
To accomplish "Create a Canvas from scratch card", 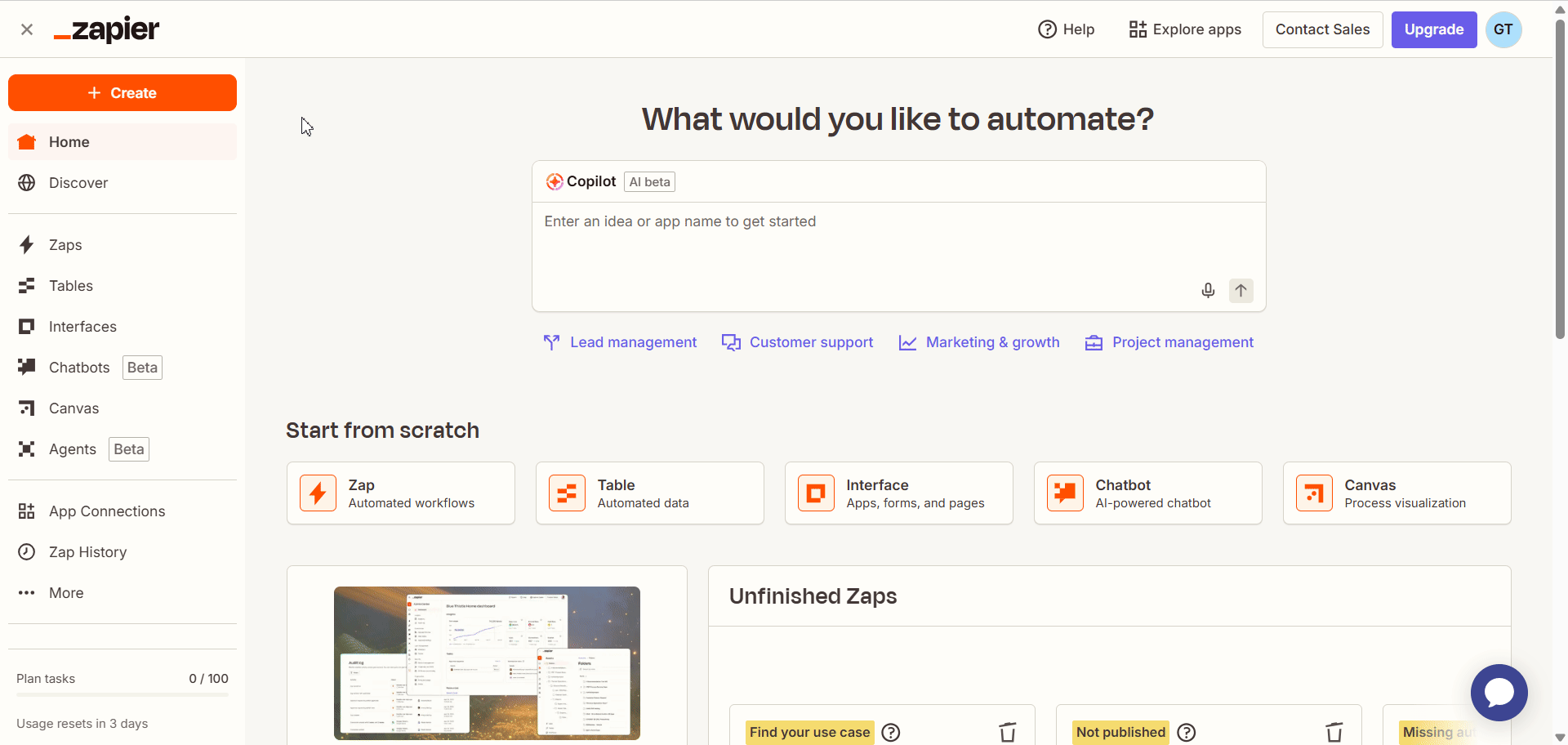I will coord(1397,493).
